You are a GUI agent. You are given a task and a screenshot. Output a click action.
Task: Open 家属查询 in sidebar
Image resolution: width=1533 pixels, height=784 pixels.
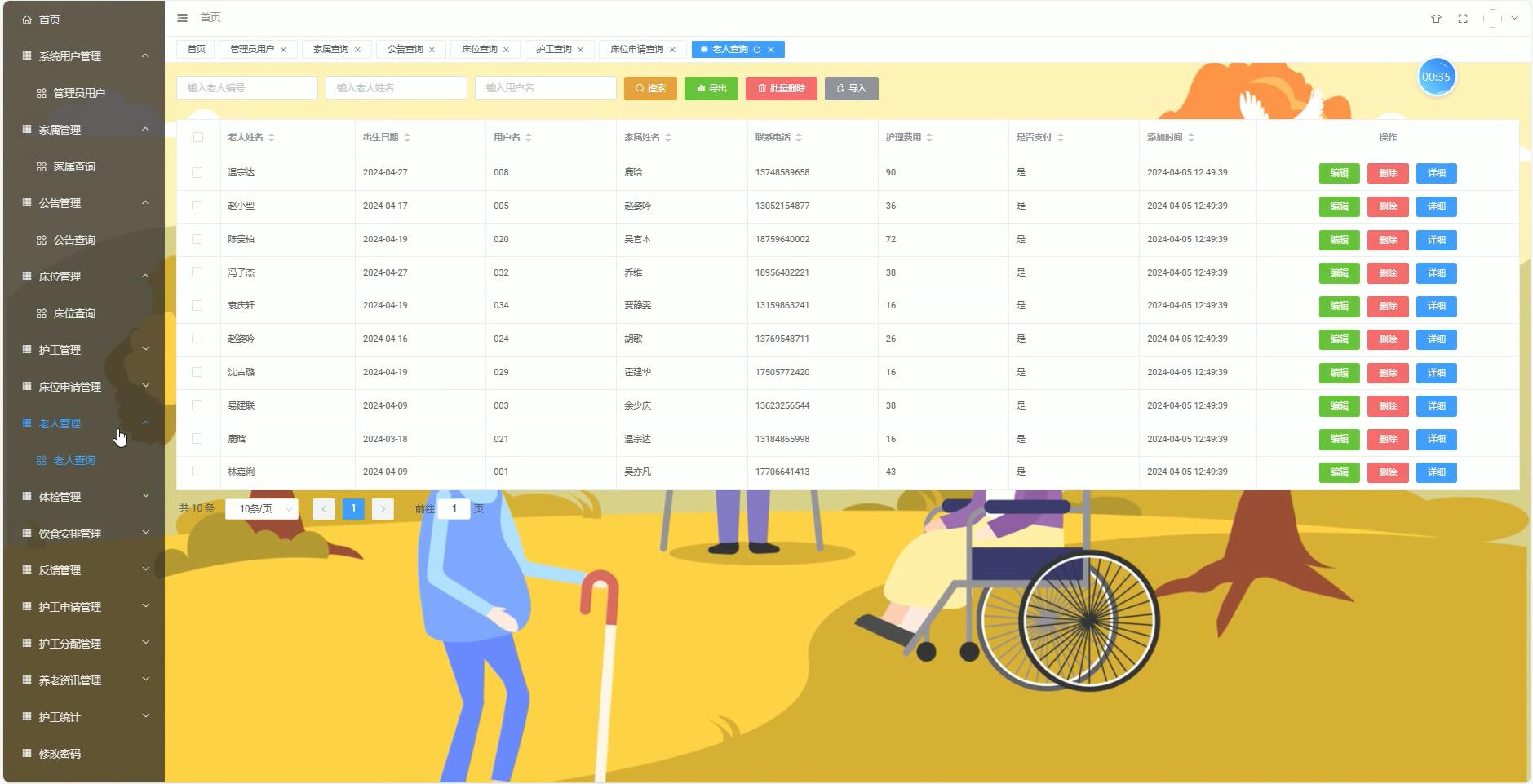(x=74, y=166)
